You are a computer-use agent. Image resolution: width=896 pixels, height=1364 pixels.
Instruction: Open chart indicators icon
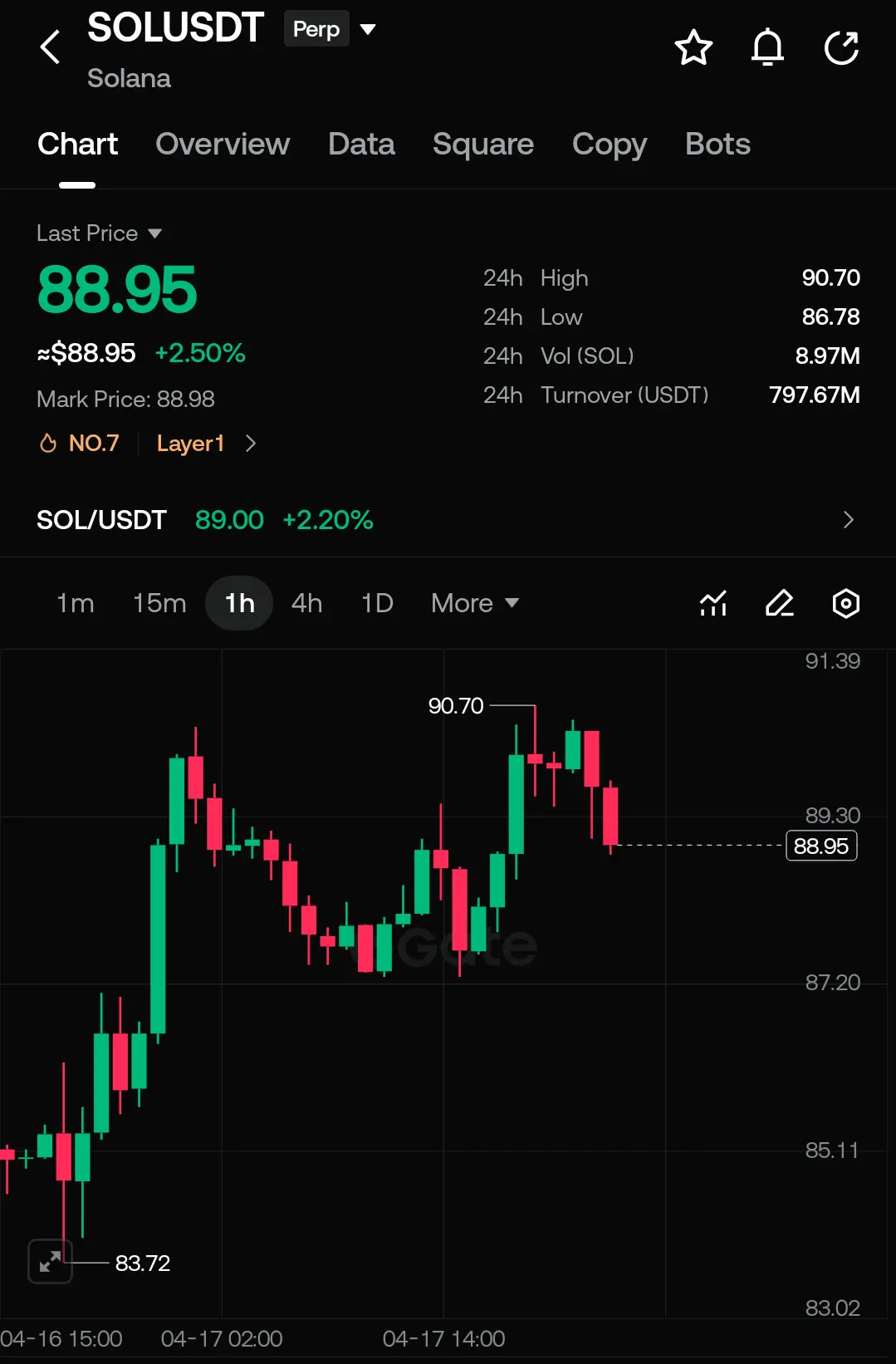tap(713, 603)
